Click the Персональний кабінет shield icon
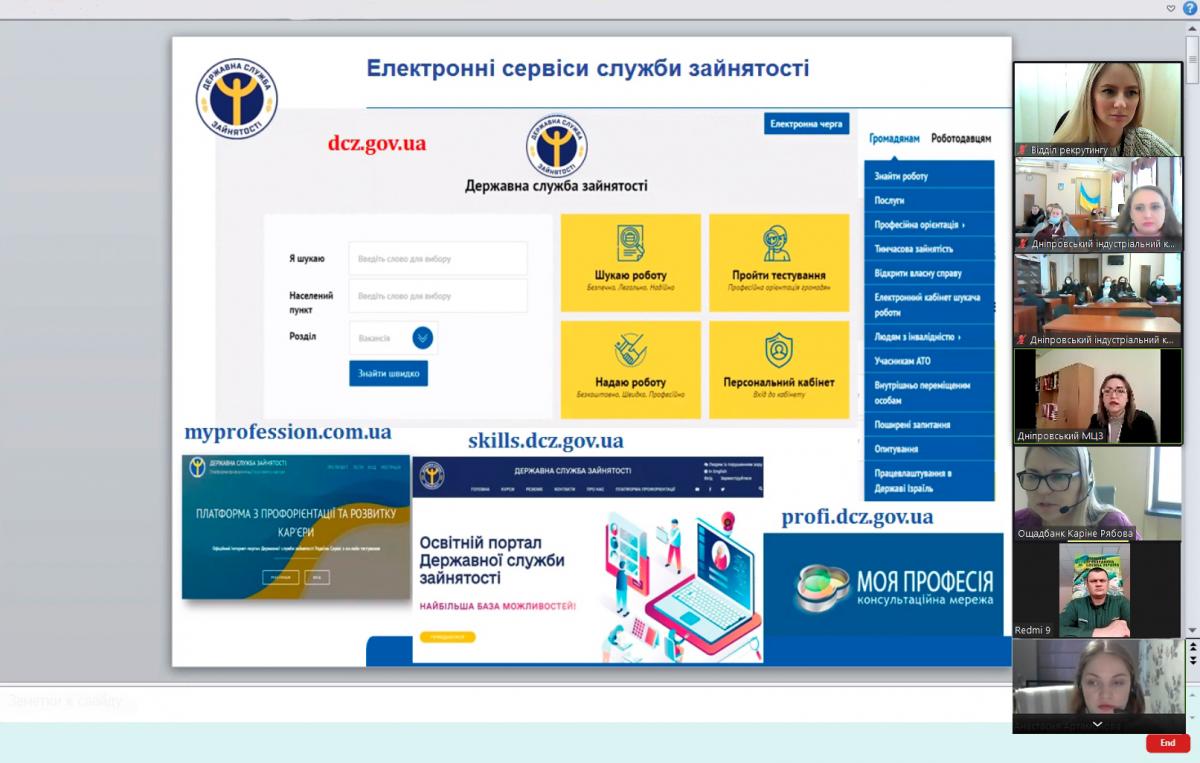Screen dimensions: 1200x763 (779, 350)
